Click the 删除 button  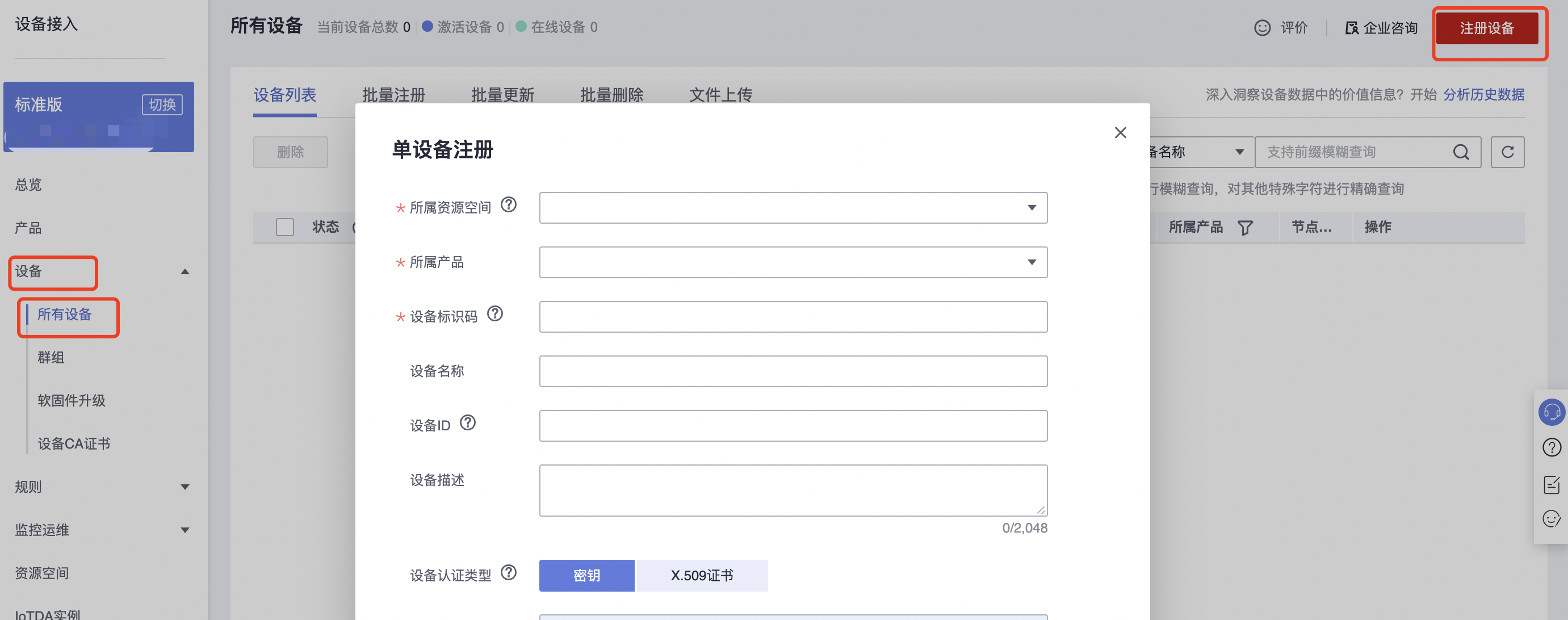coord(290,152)
